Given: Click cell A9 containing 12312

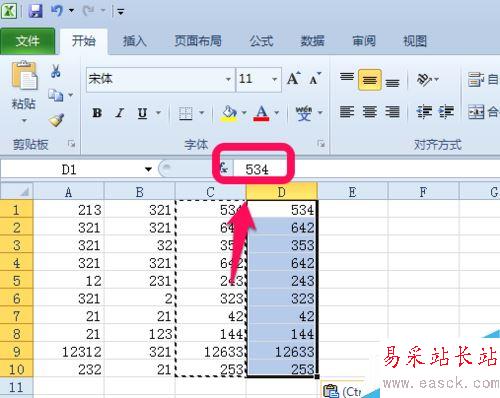Looking at the screenshot, I should click(x=69, y=352).
